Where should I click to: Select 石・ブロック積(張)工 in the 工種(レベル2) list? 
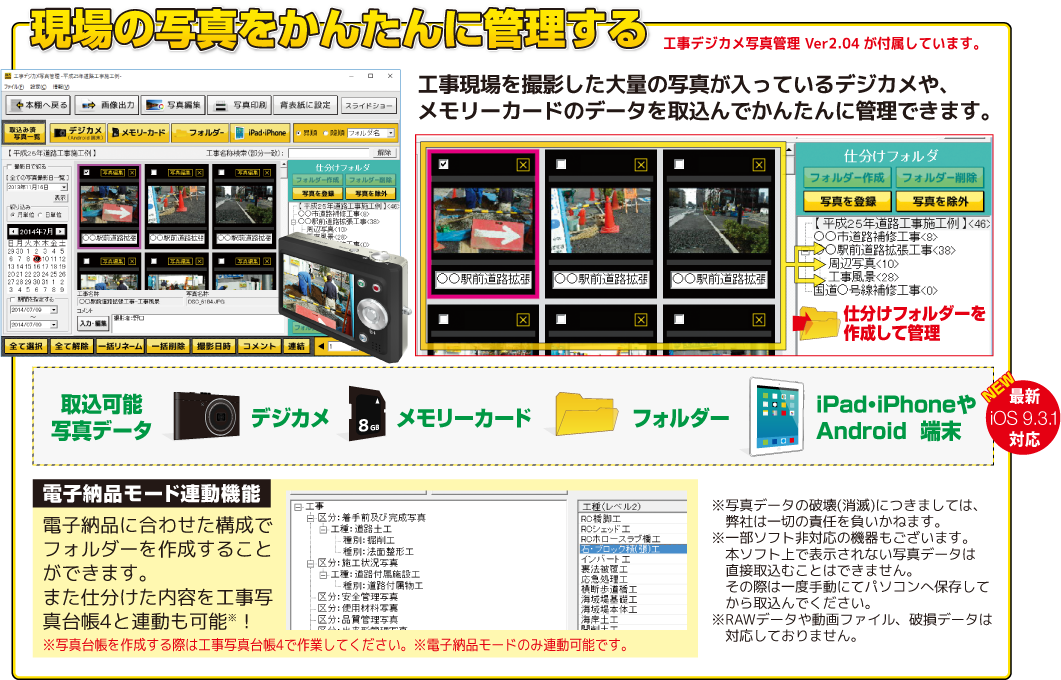[633, 549]
